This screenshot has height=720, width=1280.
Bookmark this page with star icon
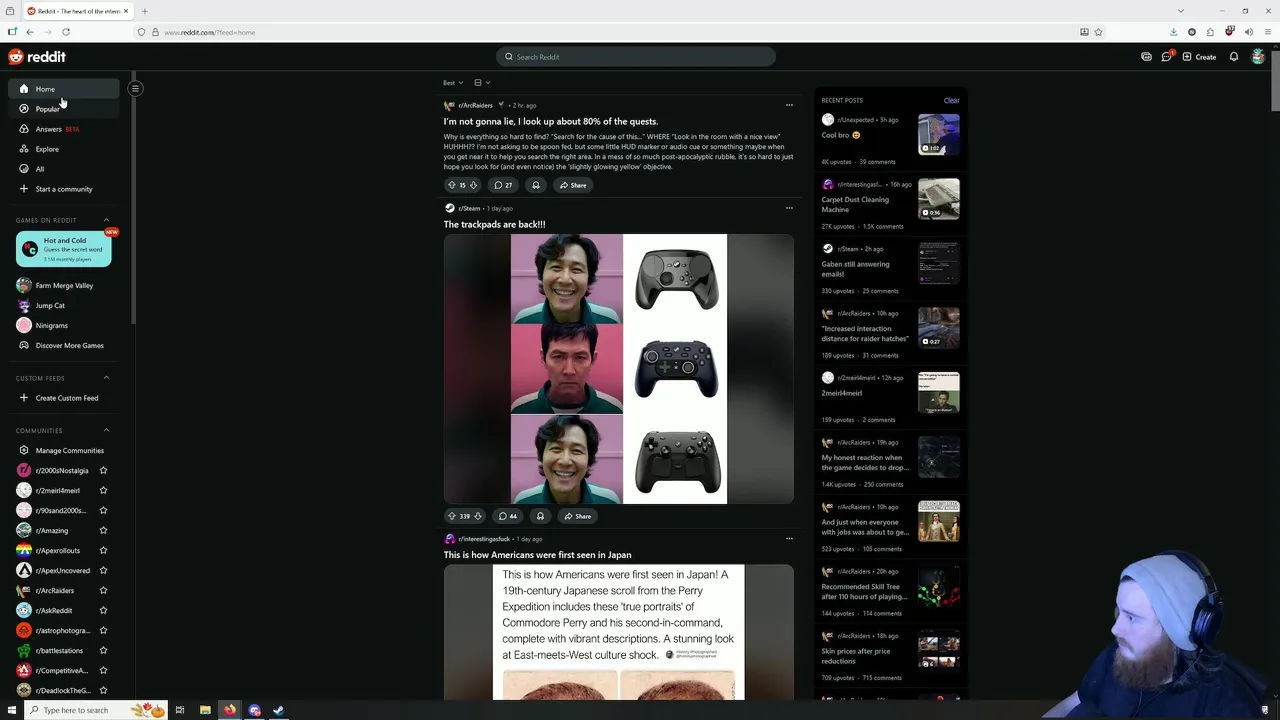[x=1098, y=32]
